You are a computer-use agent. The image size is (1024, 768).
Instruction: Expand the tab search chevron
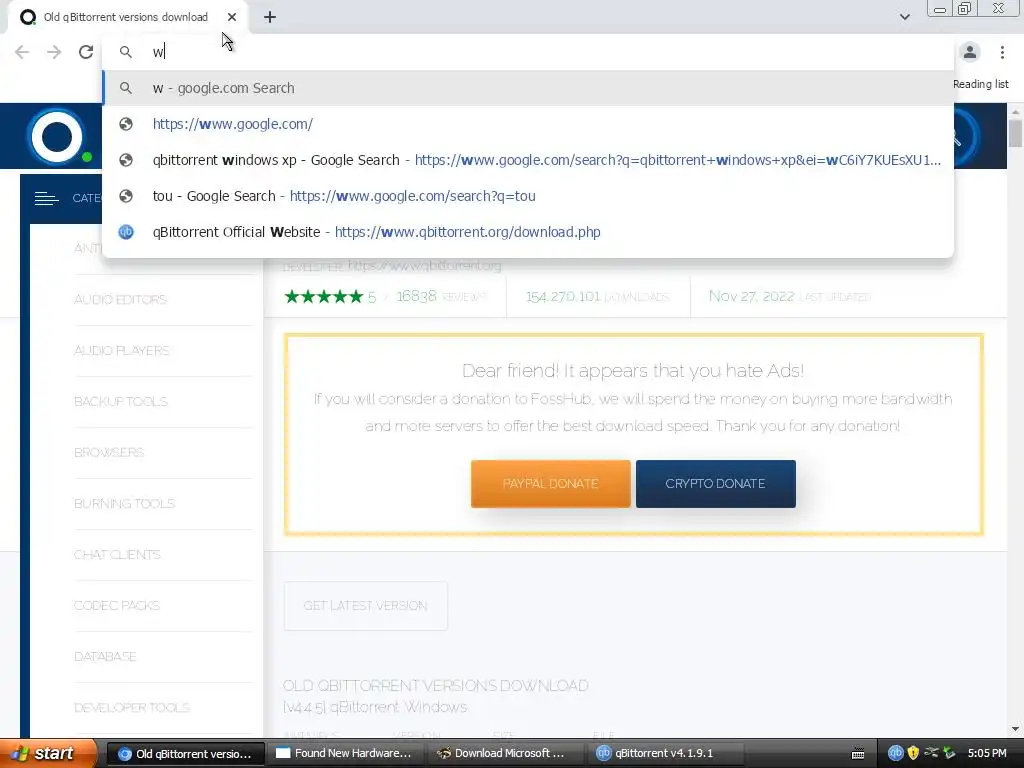click(904, 17)
